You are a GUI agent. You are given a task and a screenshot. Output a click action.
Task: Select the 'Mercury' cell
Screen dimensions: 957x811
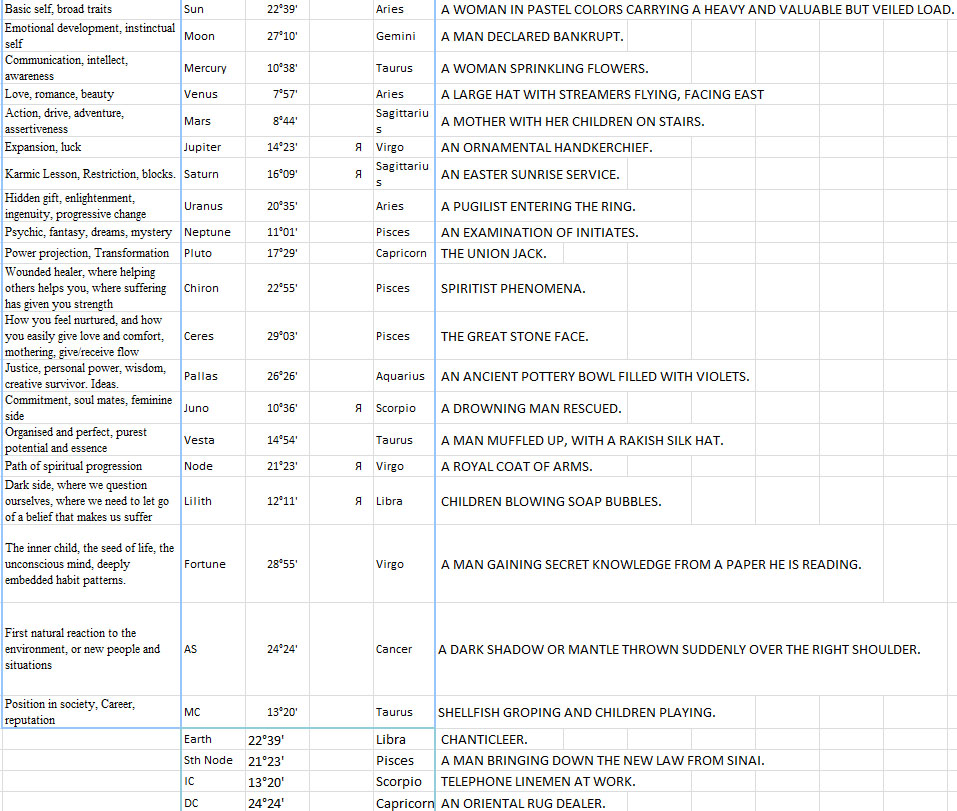[x=213, y=68]
